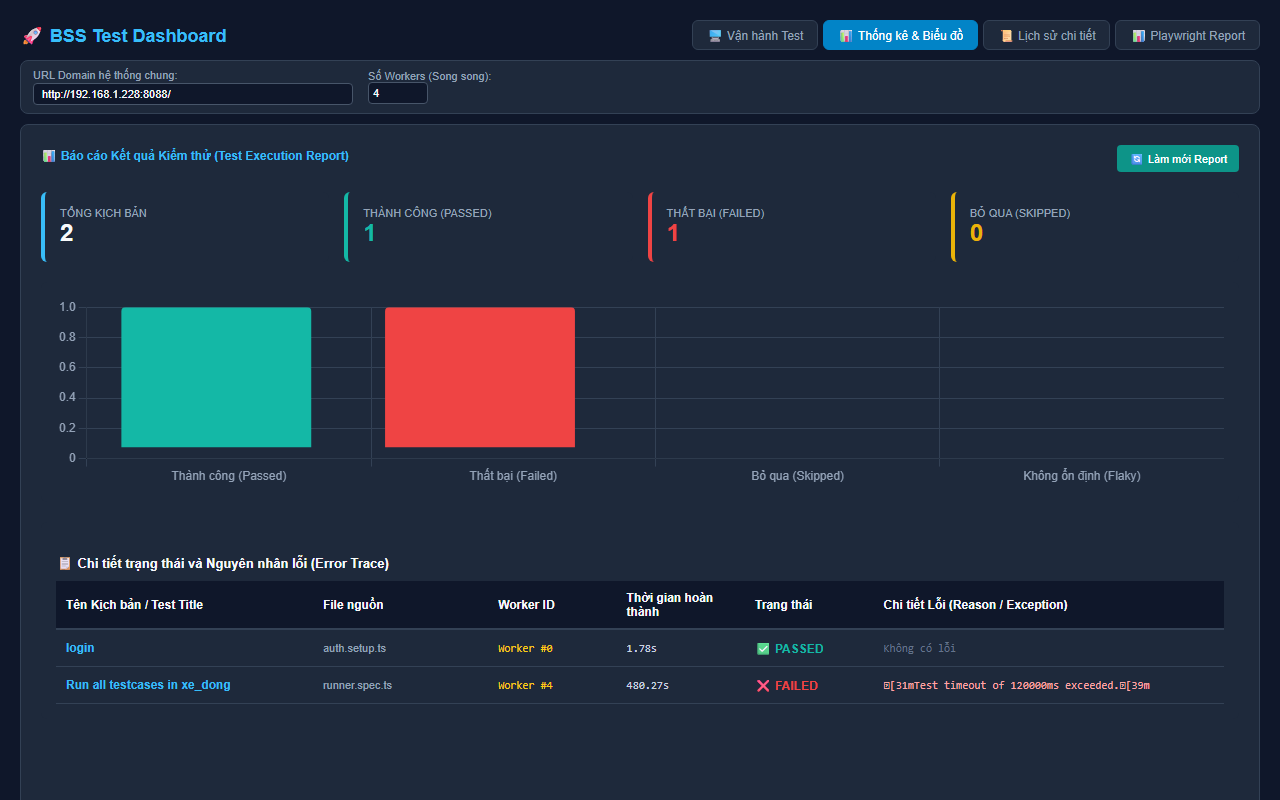Click the Không ổn định (Flaky) axis label

(1081, 476)
